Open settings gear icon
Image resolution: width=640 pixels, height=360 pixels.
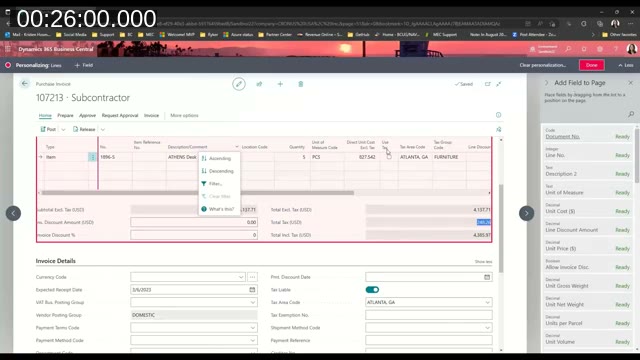[600, 49]
